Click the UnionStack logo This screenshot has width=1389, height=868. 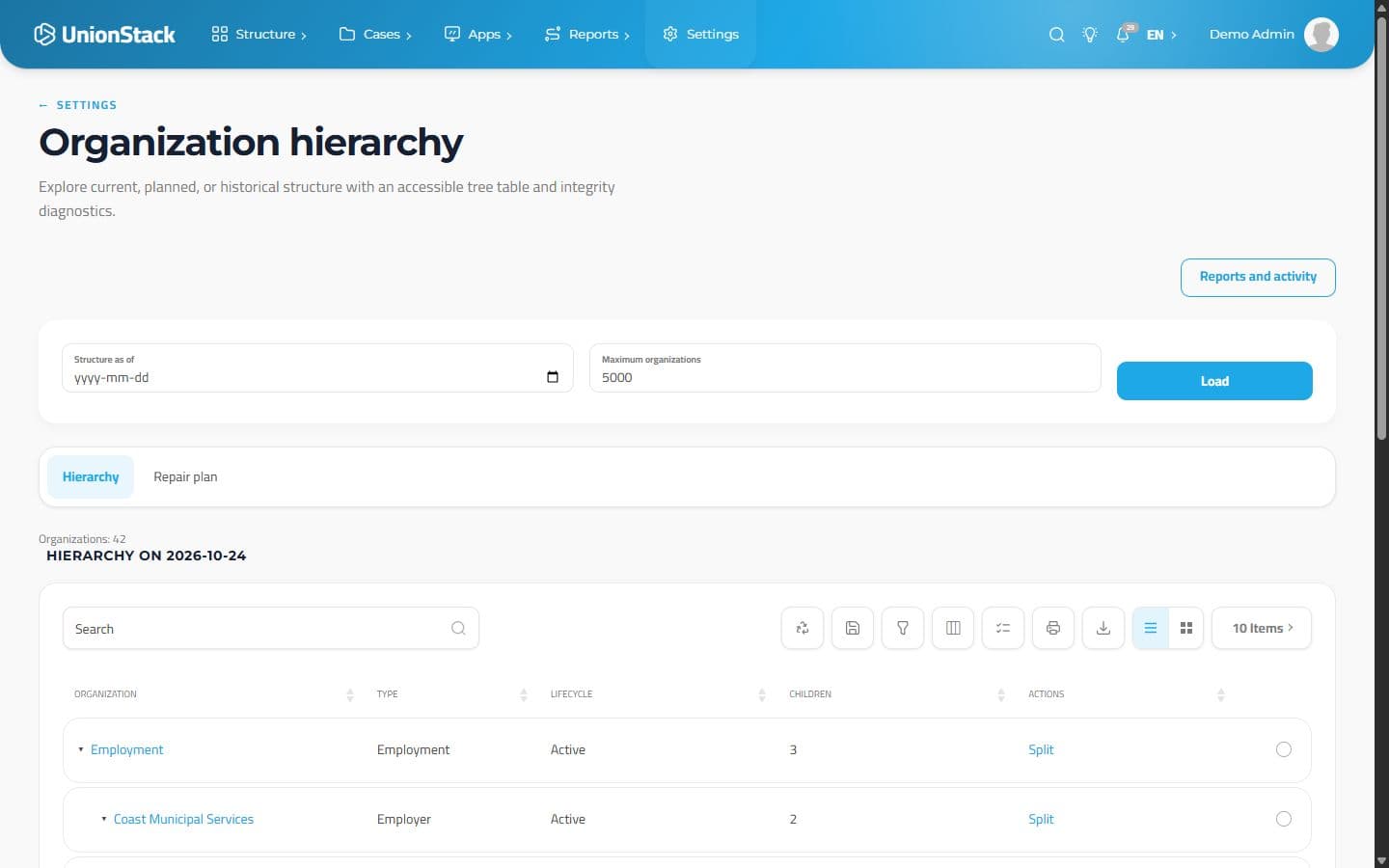tap(104, 35)
